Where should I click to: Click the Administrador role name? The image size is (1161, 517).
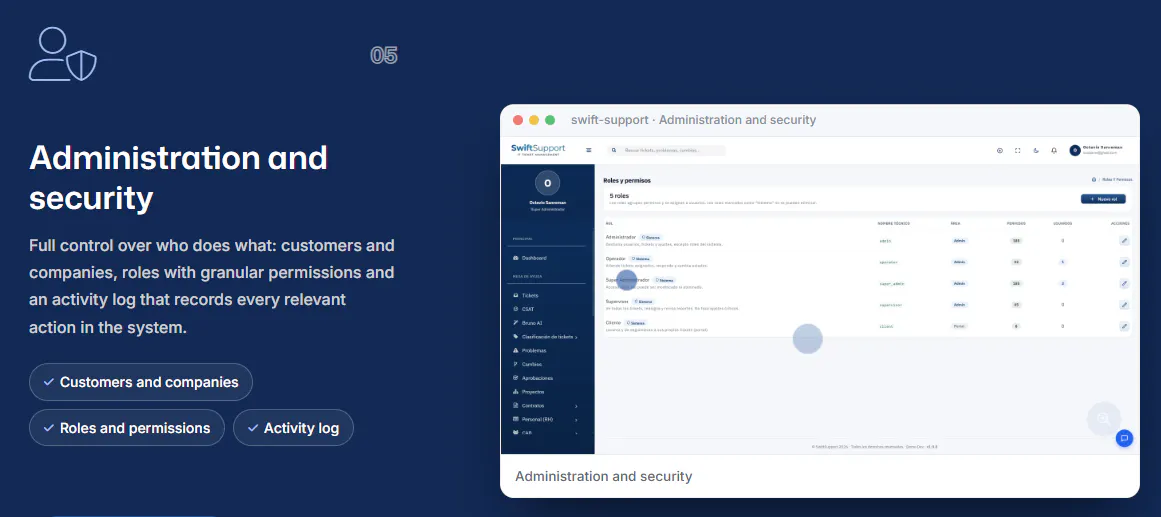point(620,237)
